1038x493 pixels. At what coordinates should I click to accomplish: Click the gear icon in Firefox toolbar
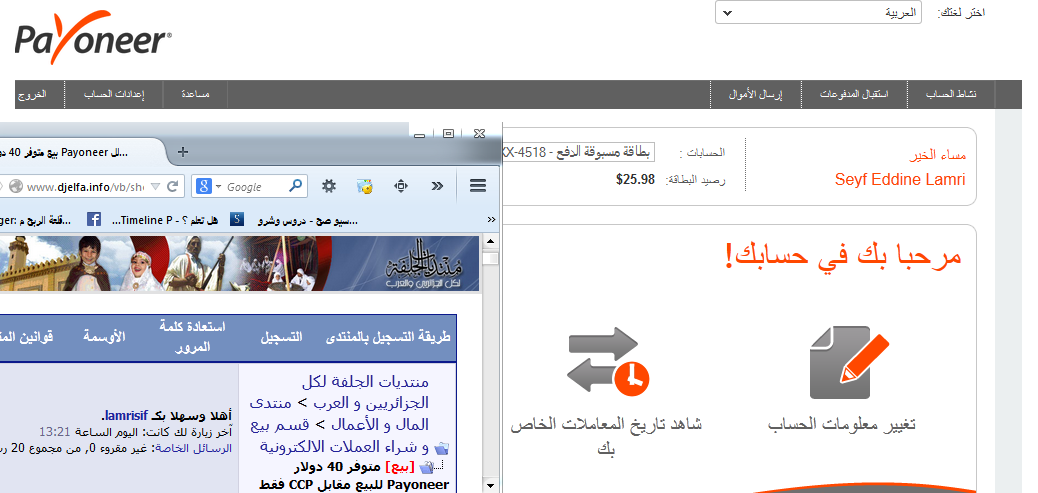pos(329,187)
